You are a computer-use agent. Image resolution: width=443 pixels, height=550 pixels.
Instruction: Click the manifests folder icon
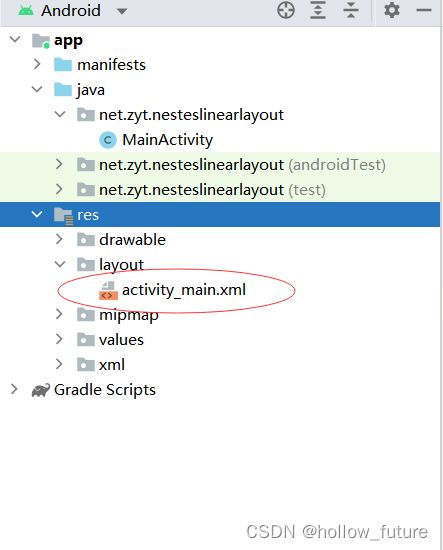click(63, 65)
